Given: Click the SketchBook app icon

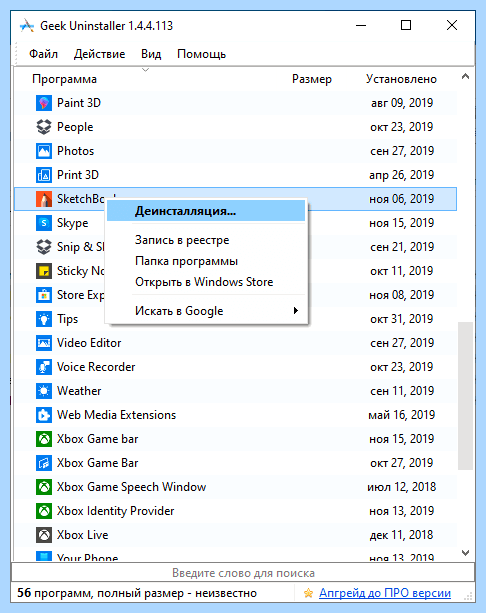Looking at the screenshot, I should coord(44,199).
